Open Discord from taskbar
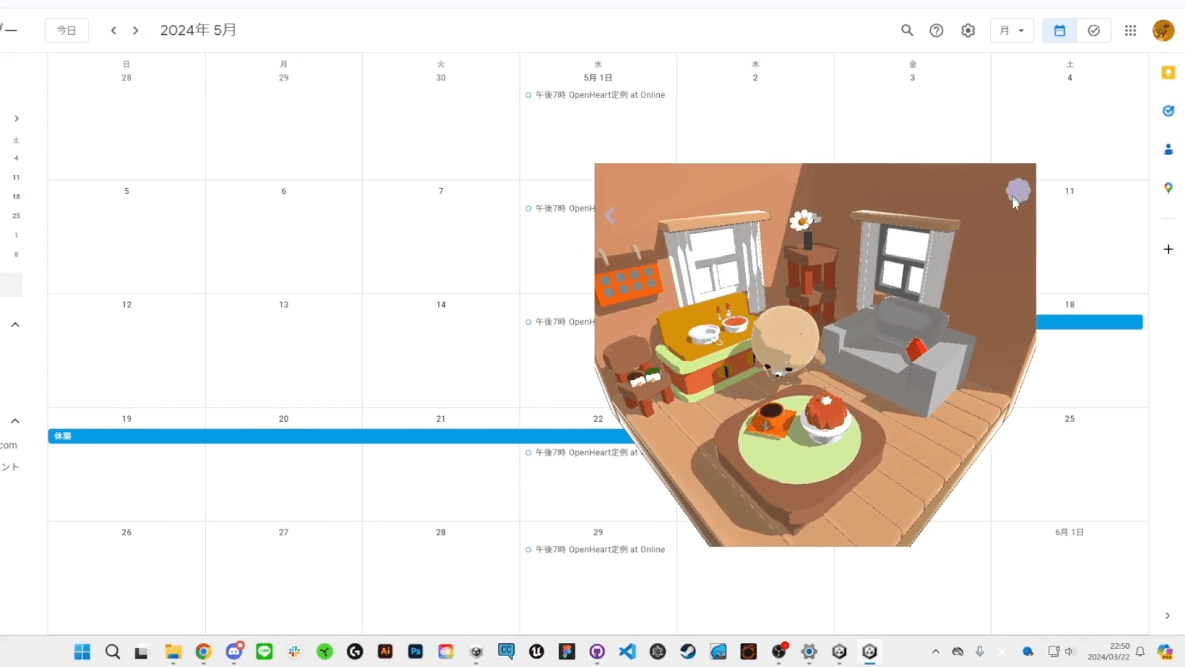Screen dimensions: 1185x667 point(234,652)
